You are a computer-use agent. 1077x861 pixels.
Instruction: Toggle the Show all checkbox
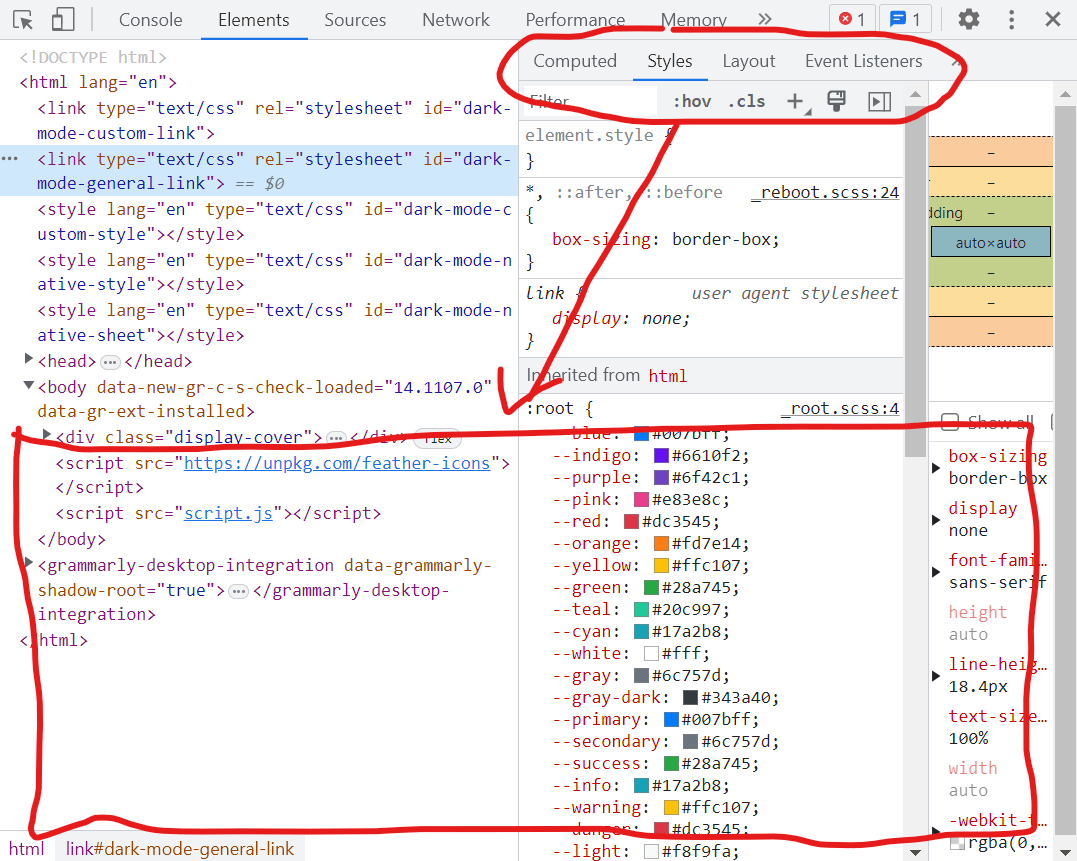[x=950, y=422]
